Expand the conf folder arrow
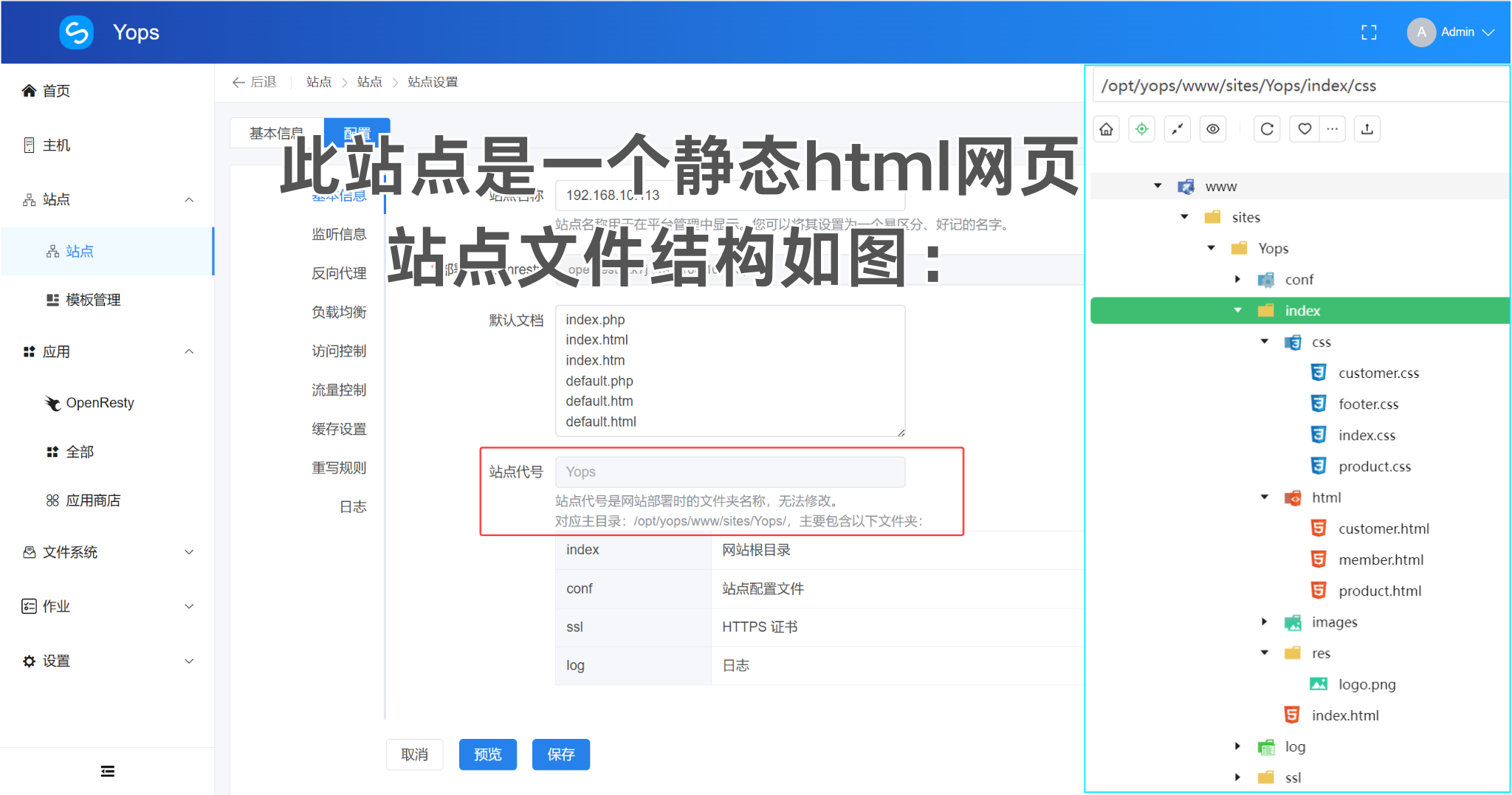The image size is (1512, 795). pos(1237,279)
